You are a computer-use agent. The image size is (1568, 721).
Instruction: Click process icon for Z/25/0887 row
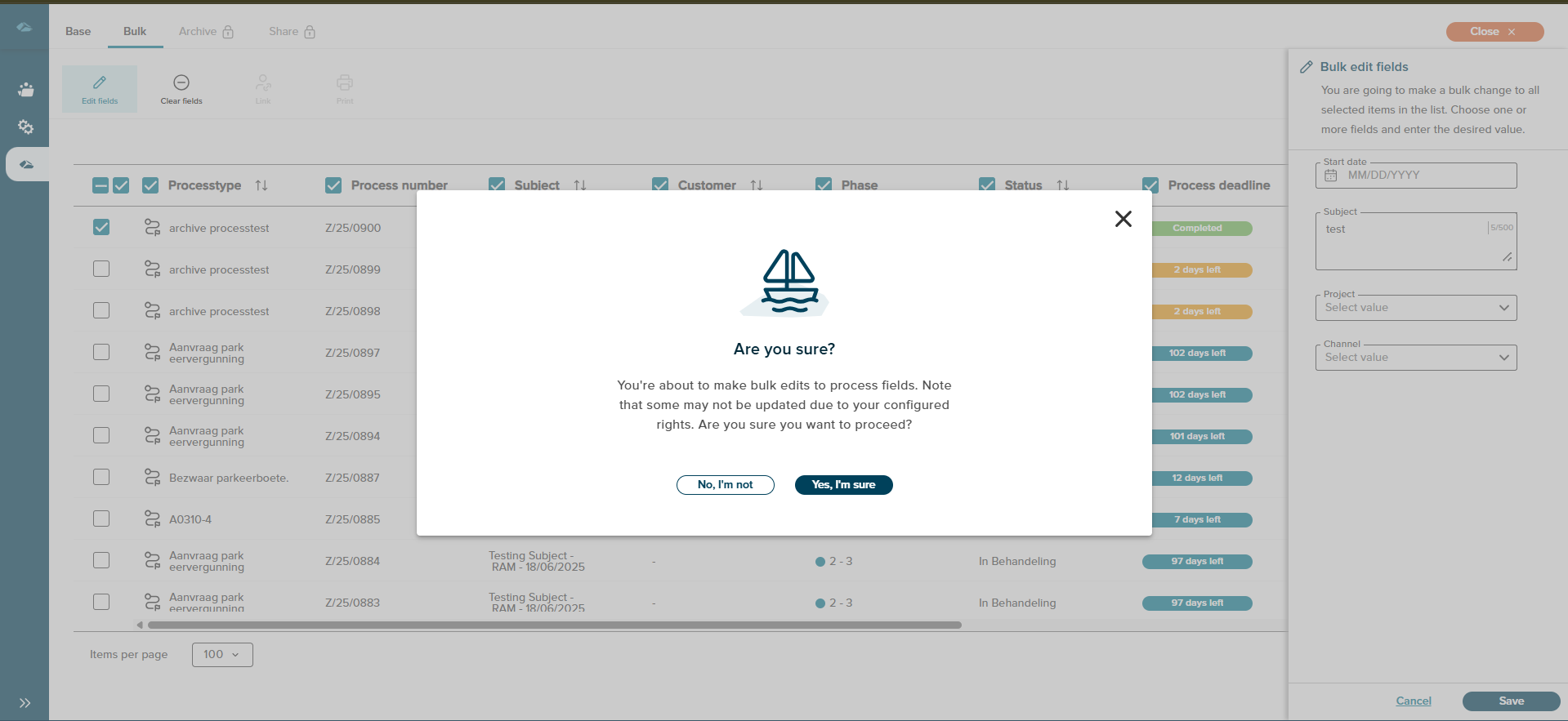coord(152,477)
